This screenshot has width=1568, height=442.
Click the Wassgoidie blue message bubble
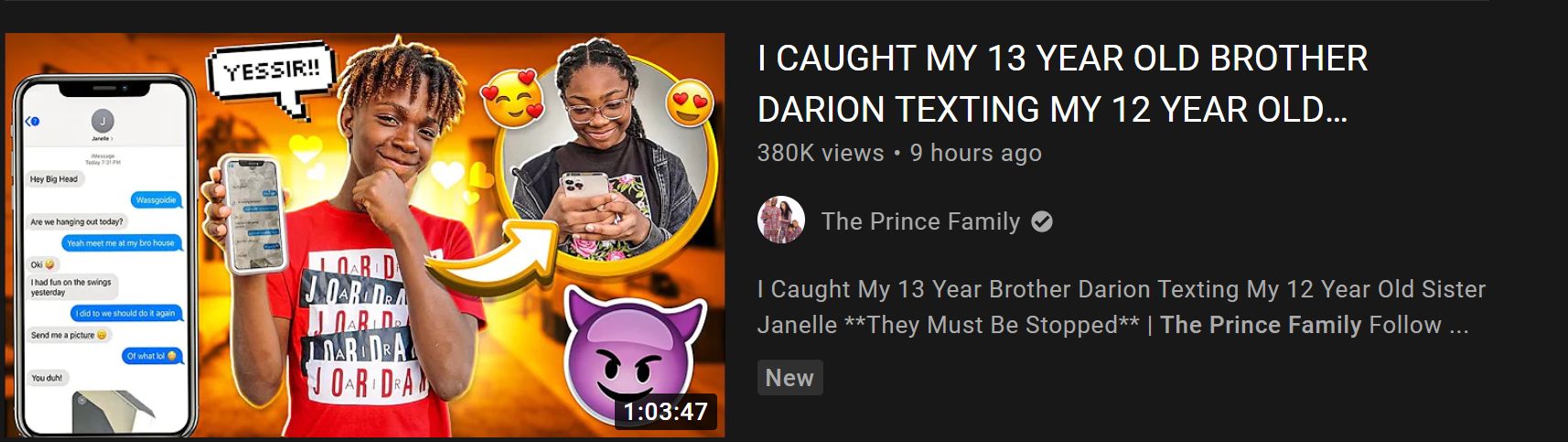(x=156, y=199)
